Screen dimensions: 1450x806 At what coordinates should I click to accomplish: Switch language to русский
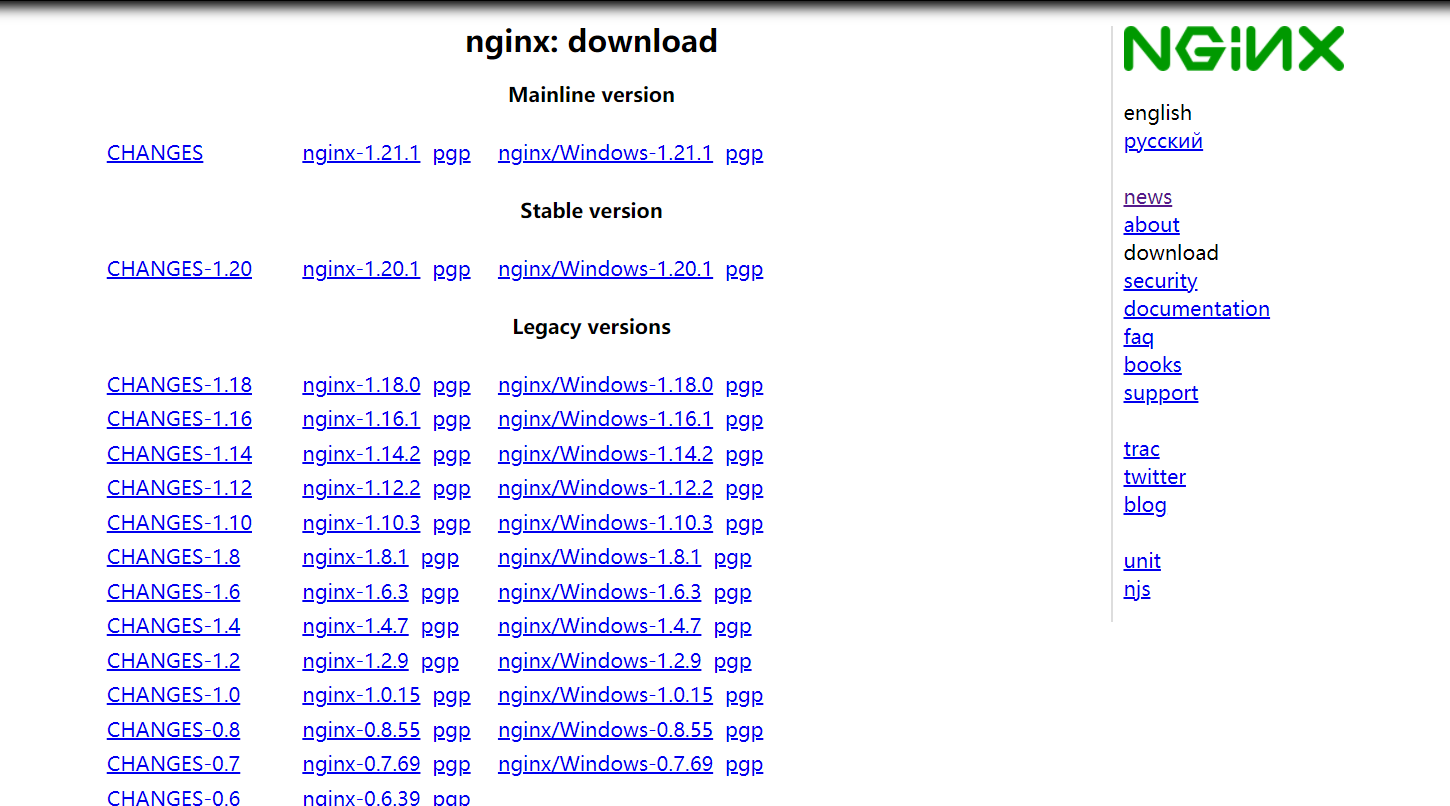[x=1163, y=141]
